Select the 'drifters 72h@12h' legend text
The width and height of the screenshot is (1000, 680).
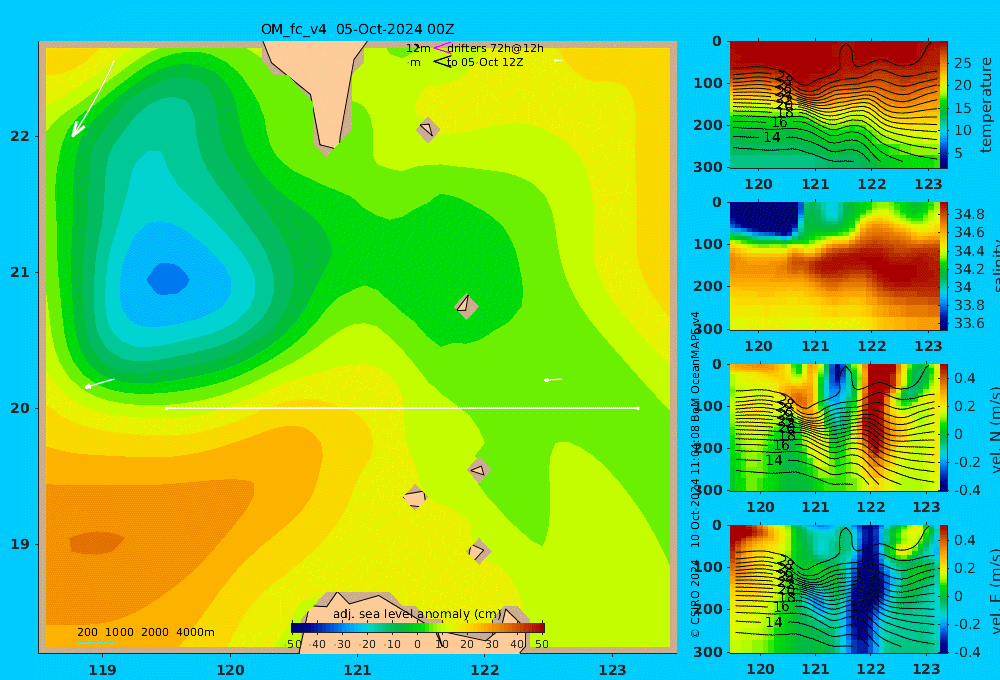(x=495, y=48)
